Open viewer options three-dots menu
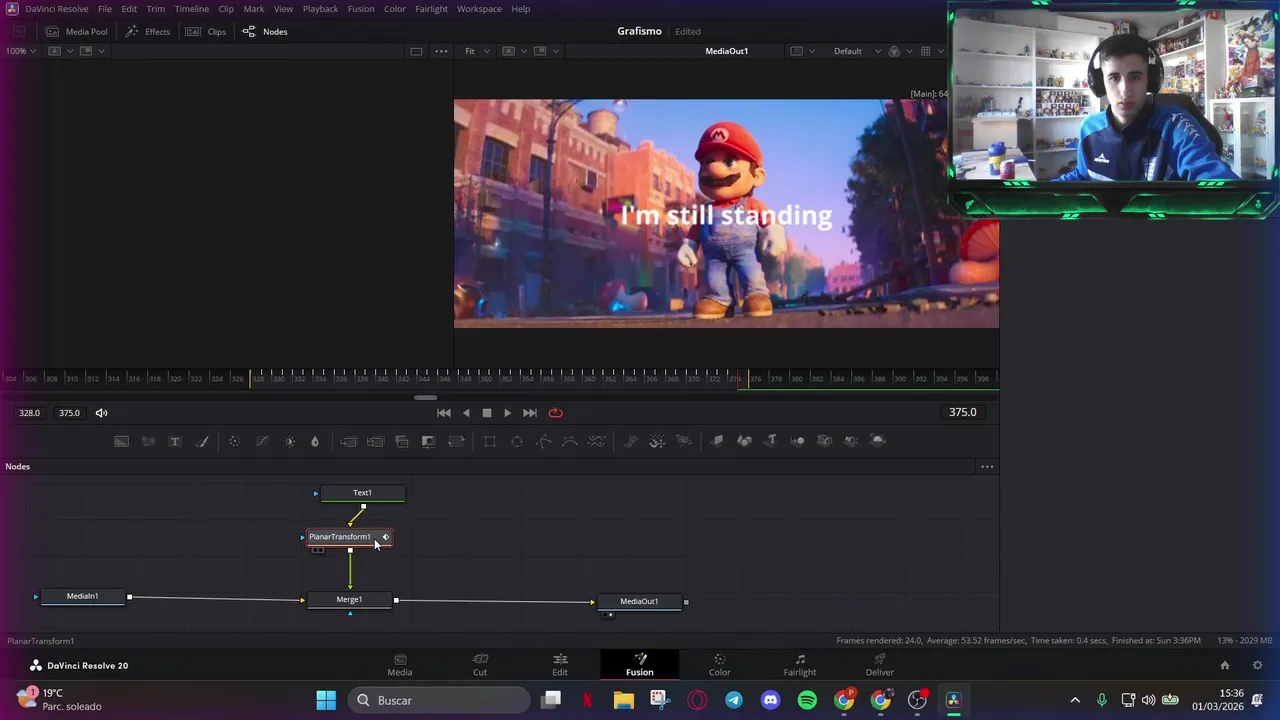This screenshot has width=1280, height=720. (x=441, y=51)
